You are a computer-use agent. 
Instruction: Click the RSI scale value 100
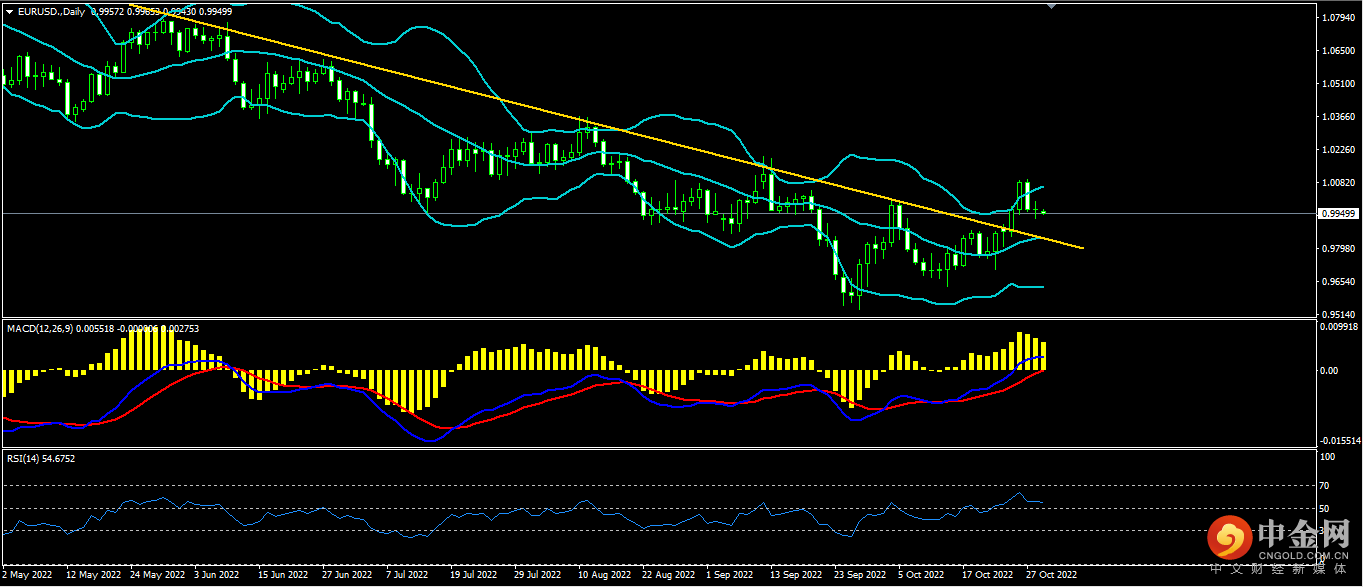coord(1328,456)
